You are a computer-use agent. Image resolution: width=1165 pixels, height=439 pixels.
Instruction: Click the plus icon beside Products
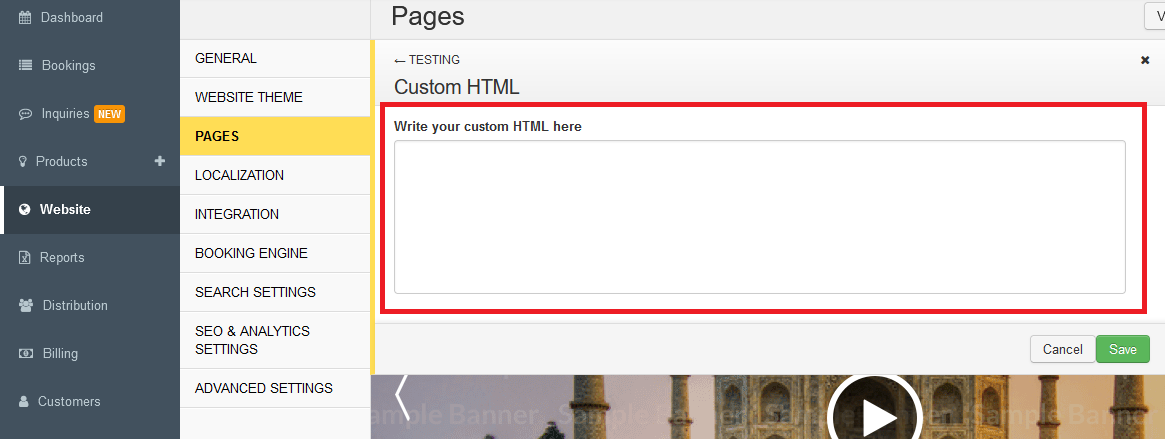[x=159, y=161]
